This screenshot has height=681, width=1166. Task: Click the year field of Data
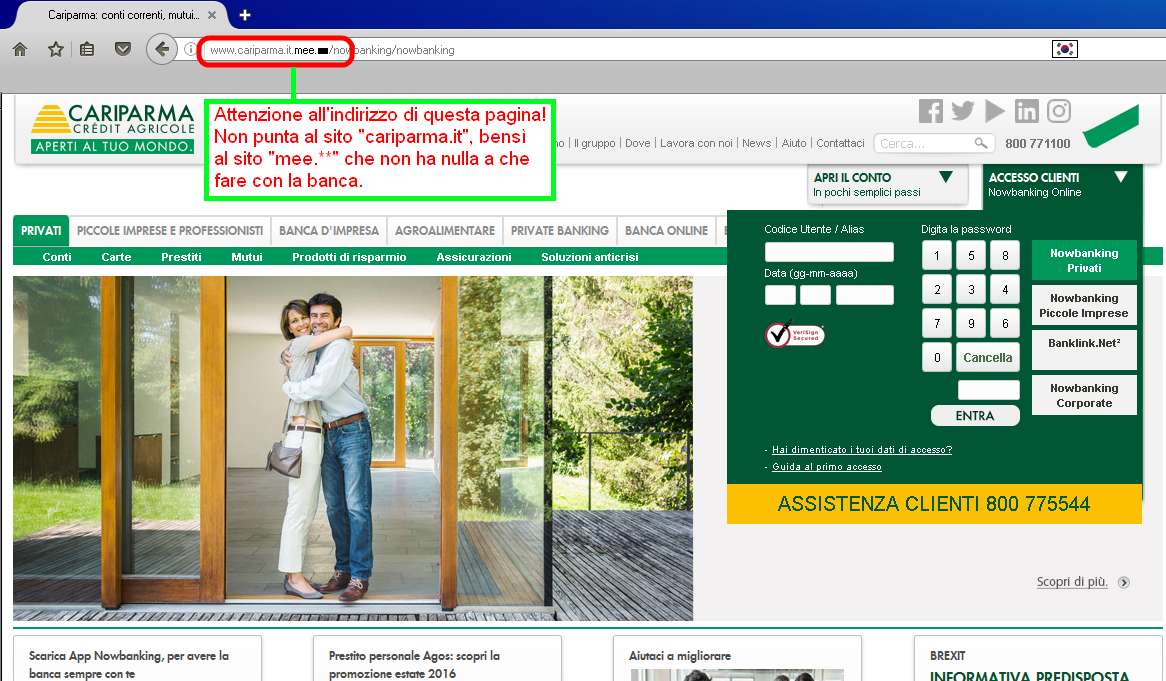(x=865, y=295)
